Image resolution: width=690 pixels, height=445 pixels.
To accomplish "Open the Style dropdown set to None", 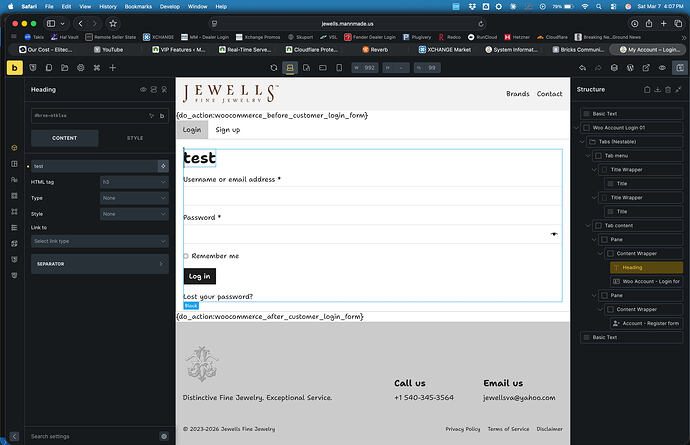I will pyautogui.click(x=134, y=214).
